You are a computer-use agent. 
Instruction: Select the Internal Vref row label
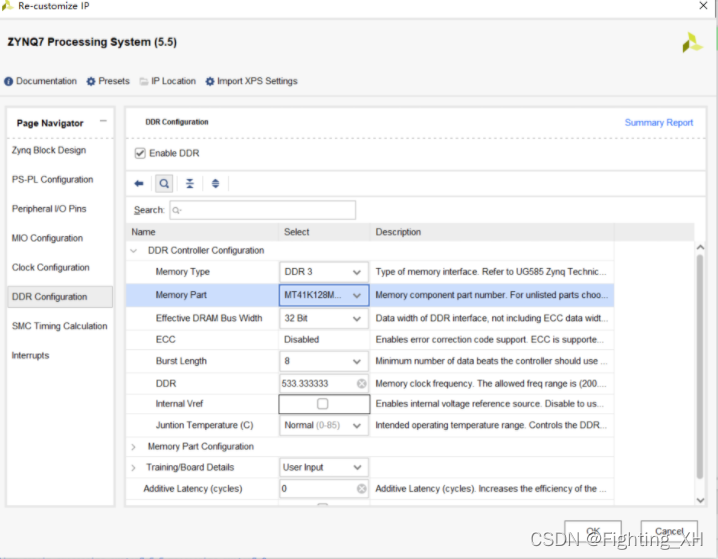179,404
